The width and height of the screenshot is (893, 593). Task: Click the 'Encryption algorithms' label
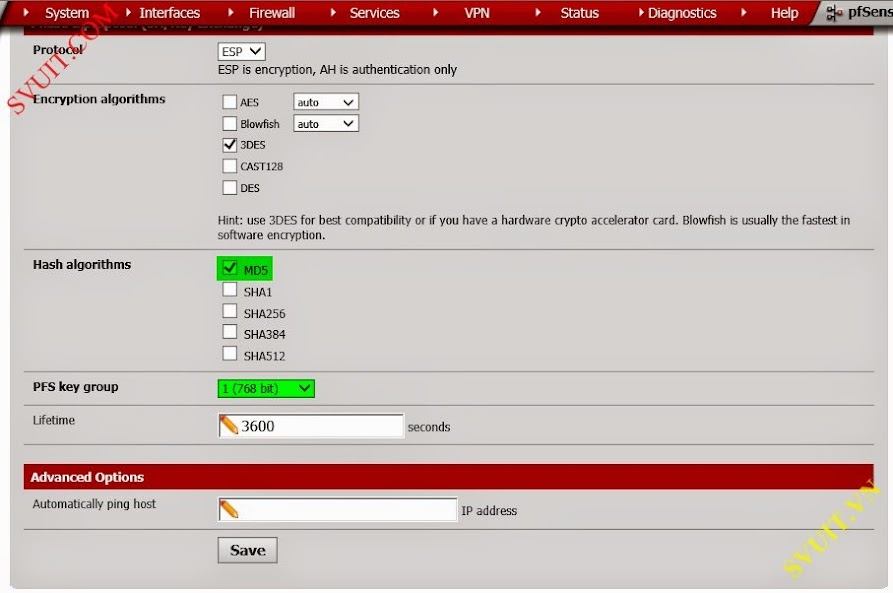point(99,99)
